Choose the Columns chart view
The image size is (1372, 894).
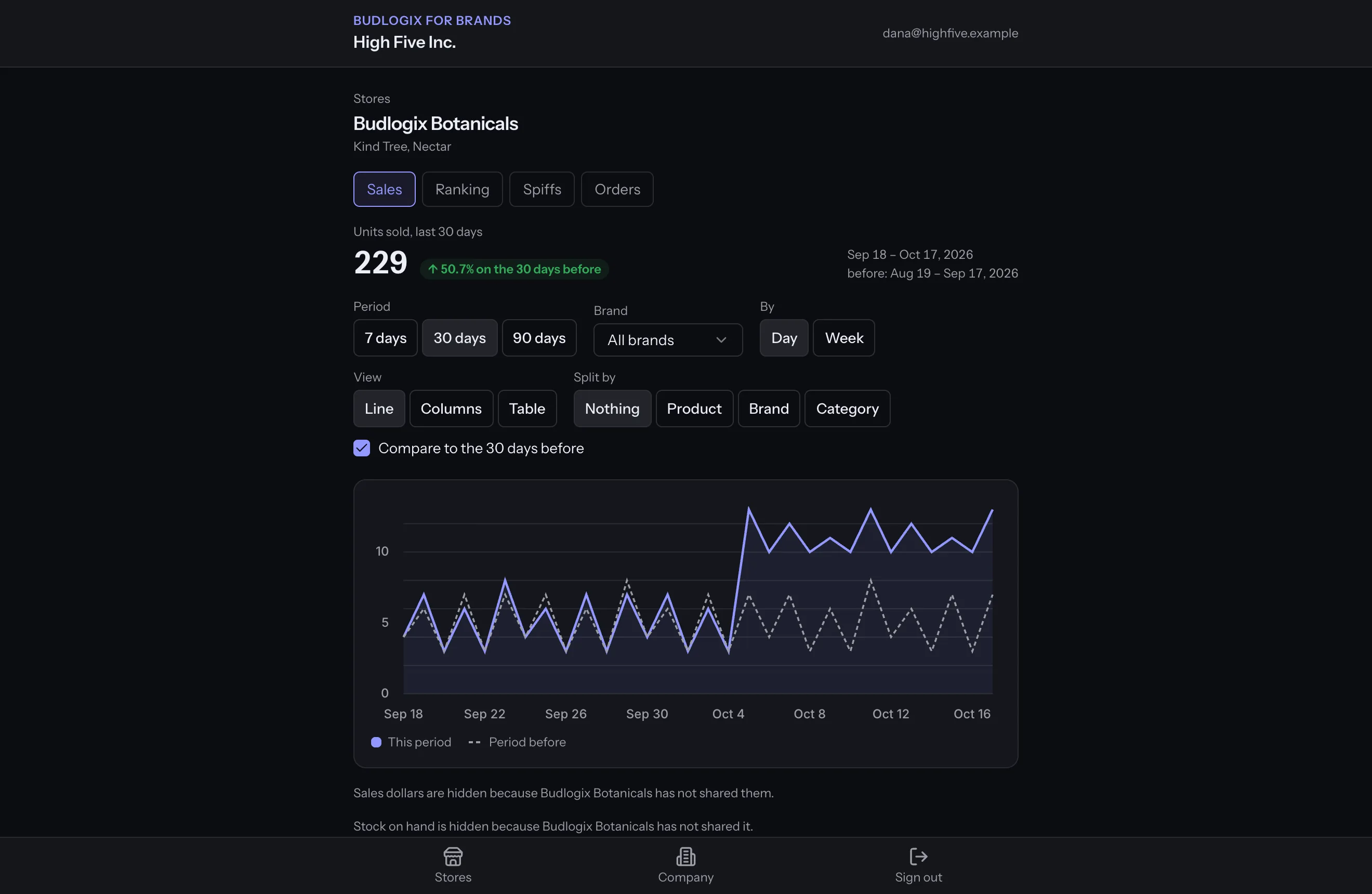452,409
